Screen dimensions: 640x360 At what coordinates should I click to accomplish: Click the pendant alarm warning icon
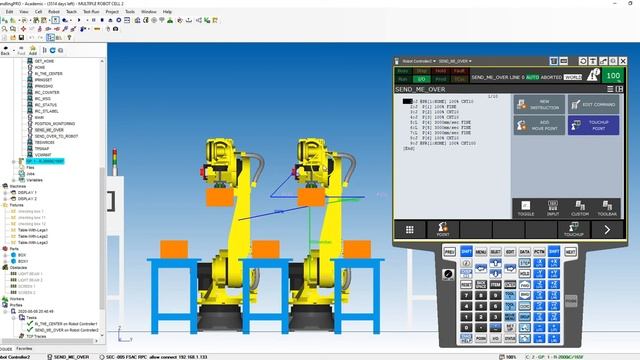tap(593, 75)
